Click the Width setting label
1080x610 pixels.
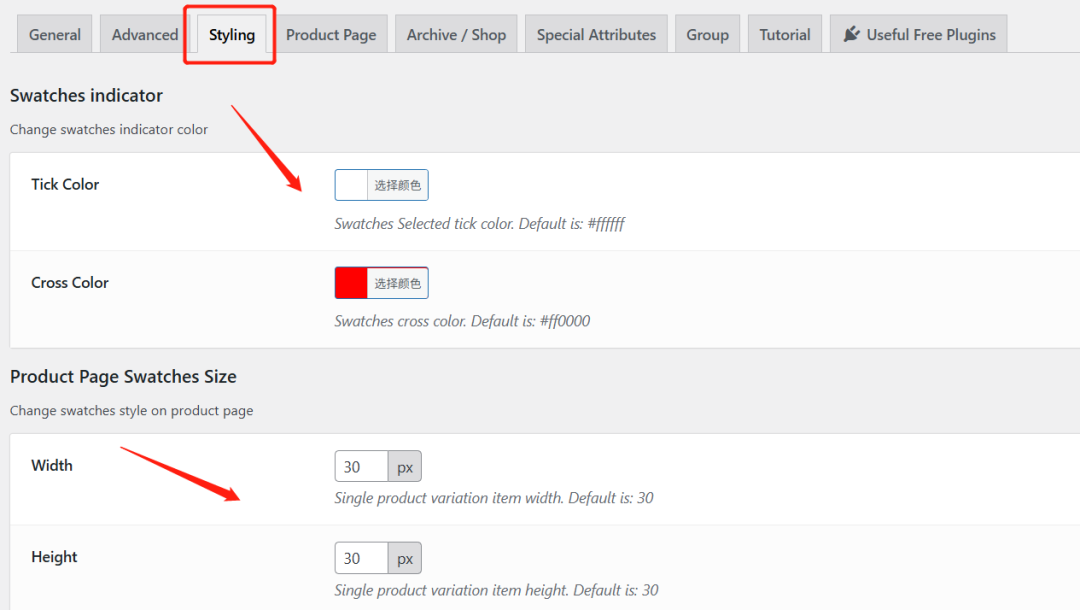point(52,465)
